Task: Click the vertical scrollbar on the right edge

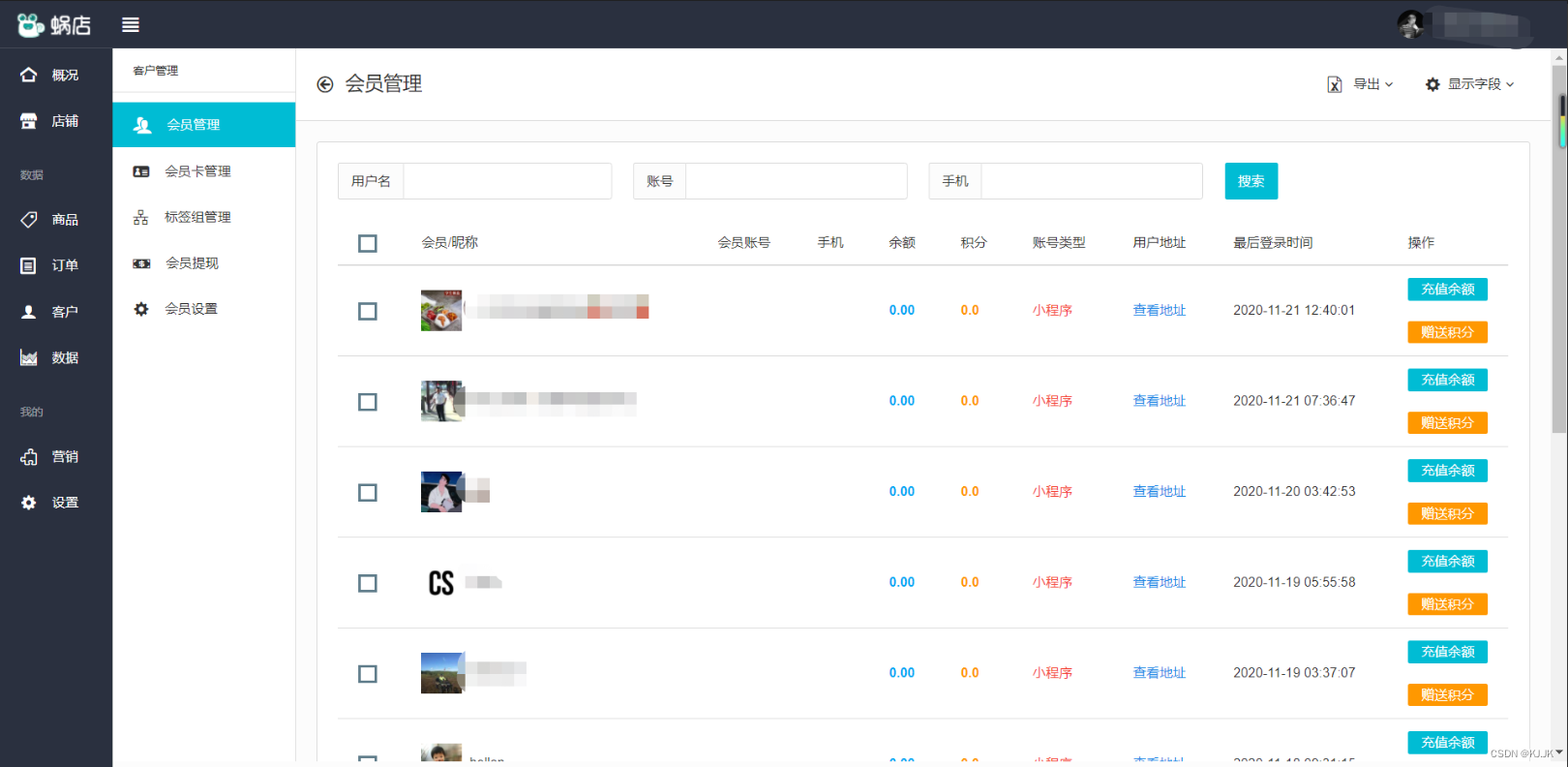Action: pyautogui.click(x=1559, y=242)
